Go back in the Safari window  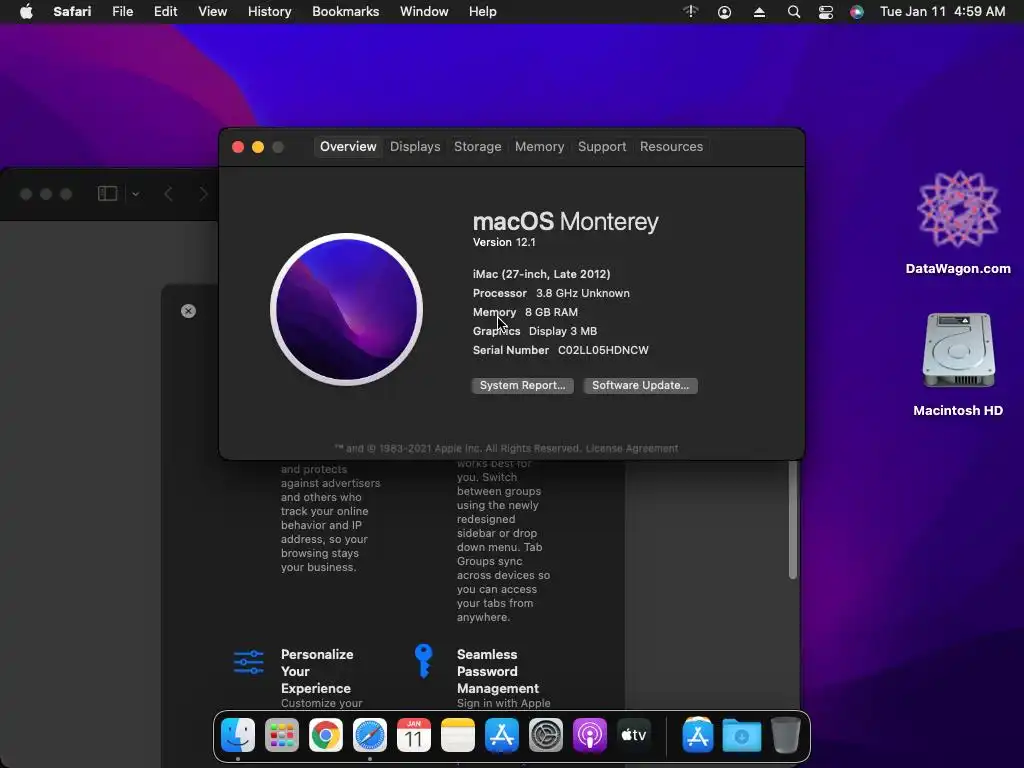(168, 194)
